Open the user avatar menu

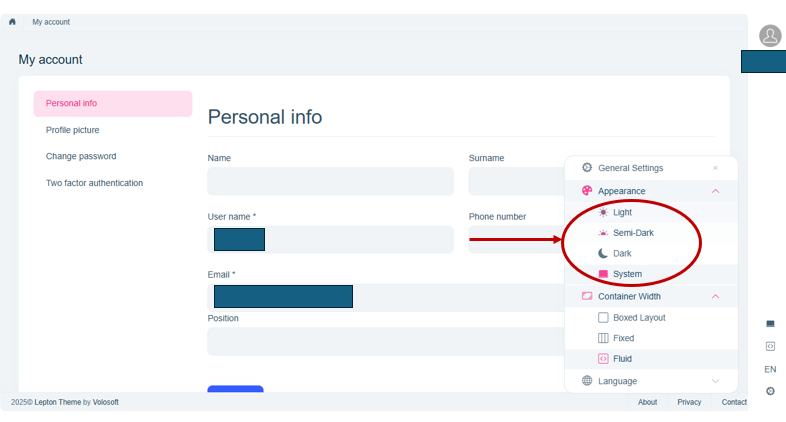770,36
